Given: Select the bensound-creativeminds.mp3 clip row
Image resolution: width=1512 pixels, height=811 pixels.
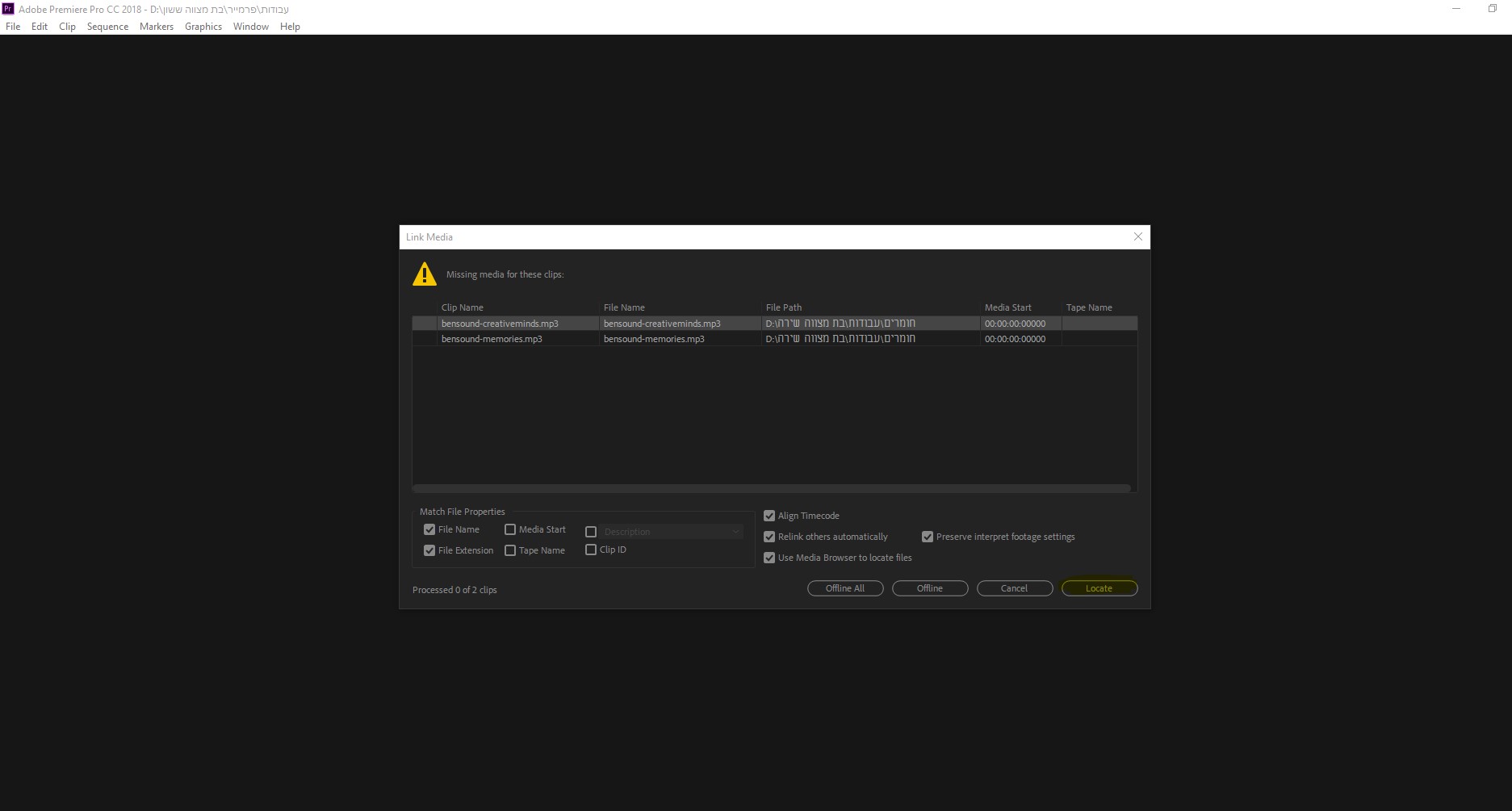Looking at the screenshot, I should point(775,324).
